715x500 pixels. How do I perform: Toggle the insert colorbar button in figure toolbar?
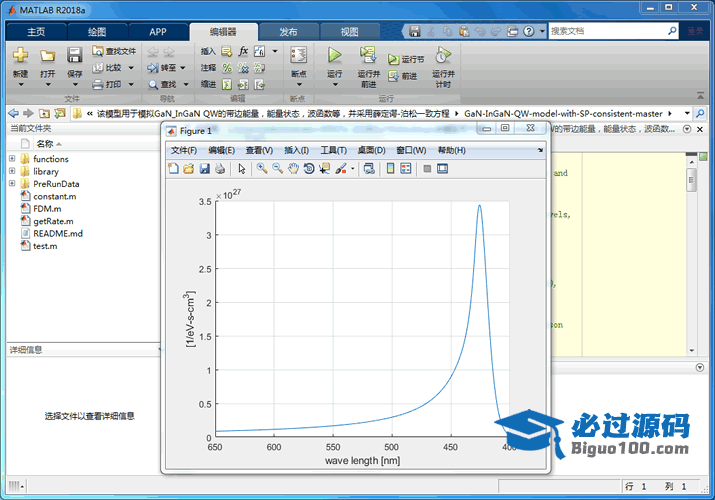click(389, 169)
